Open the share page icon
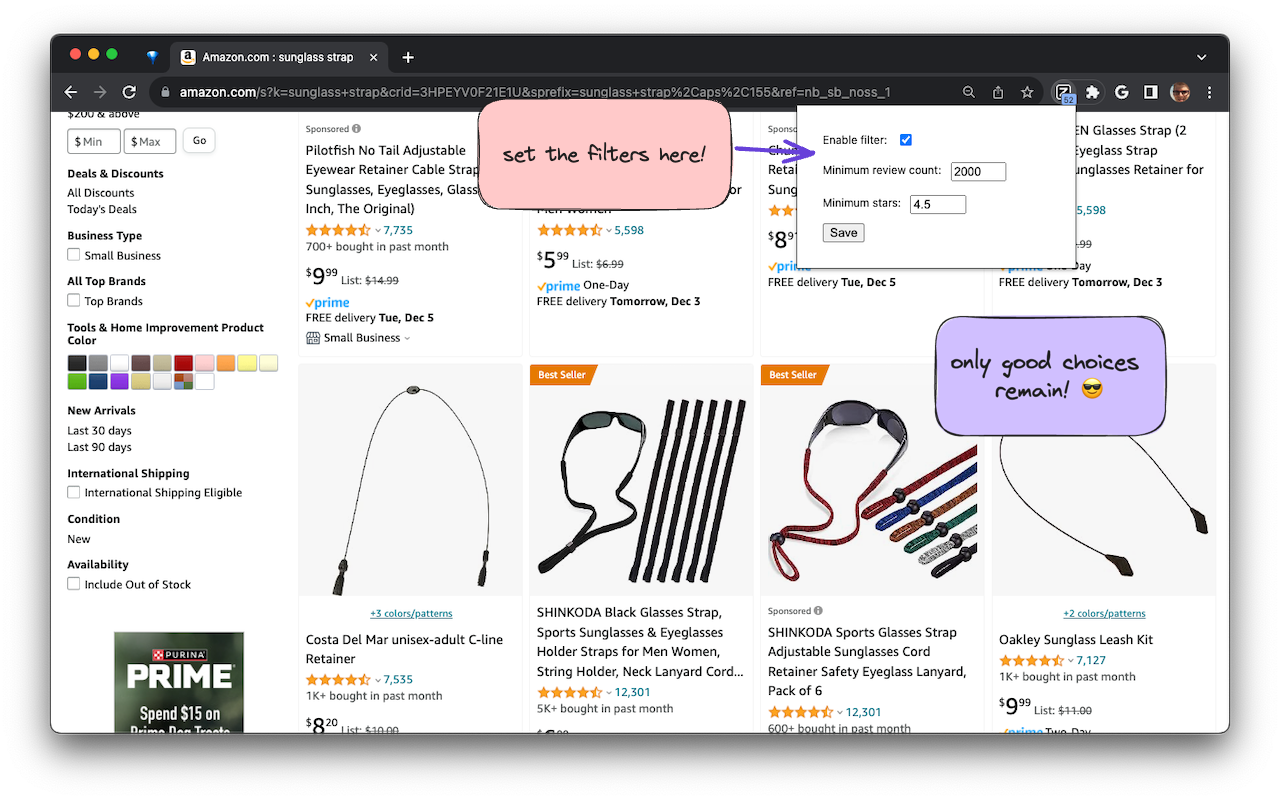 998,92
